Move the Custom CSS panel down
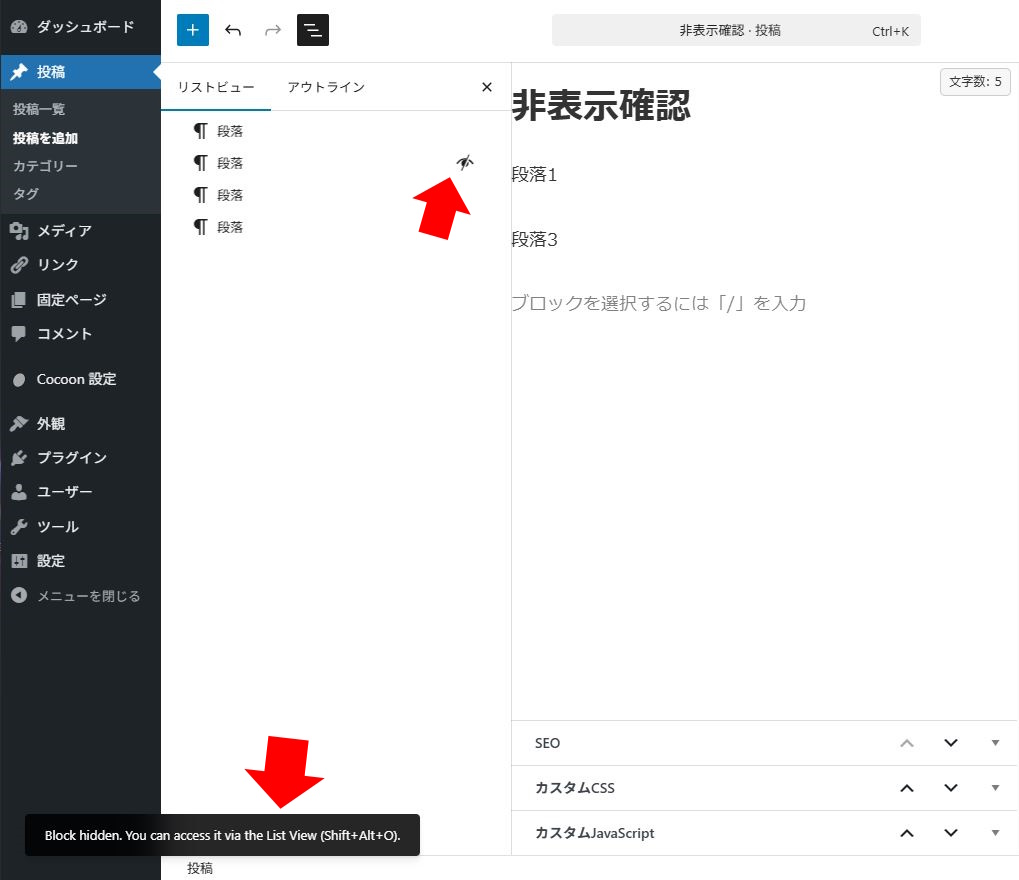The height and width of the screenshot is (880, 1019). pos(951,788)
